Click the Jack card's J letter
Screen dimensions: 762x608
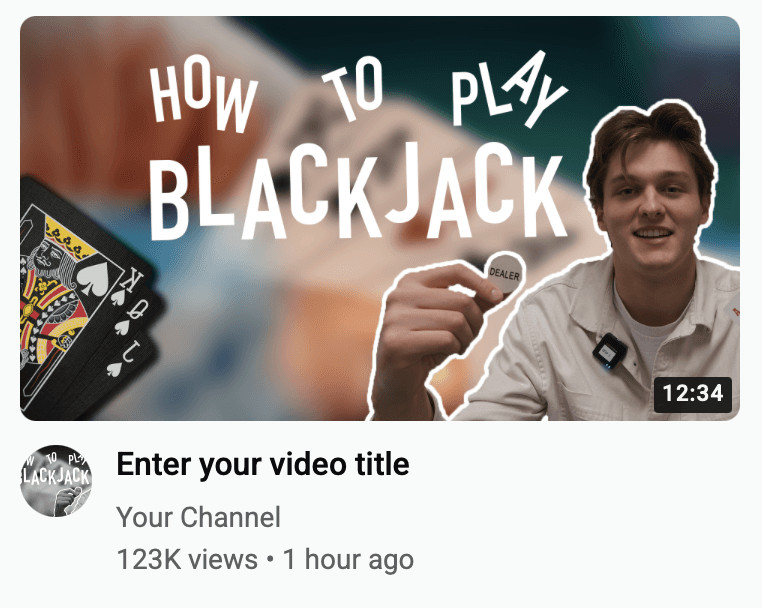tap(130, 352)
